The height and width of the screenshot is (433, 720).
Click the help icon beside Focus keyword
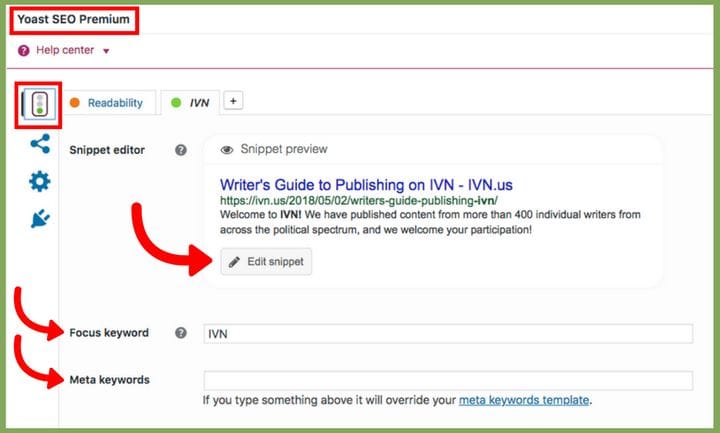tap(181, 333)
